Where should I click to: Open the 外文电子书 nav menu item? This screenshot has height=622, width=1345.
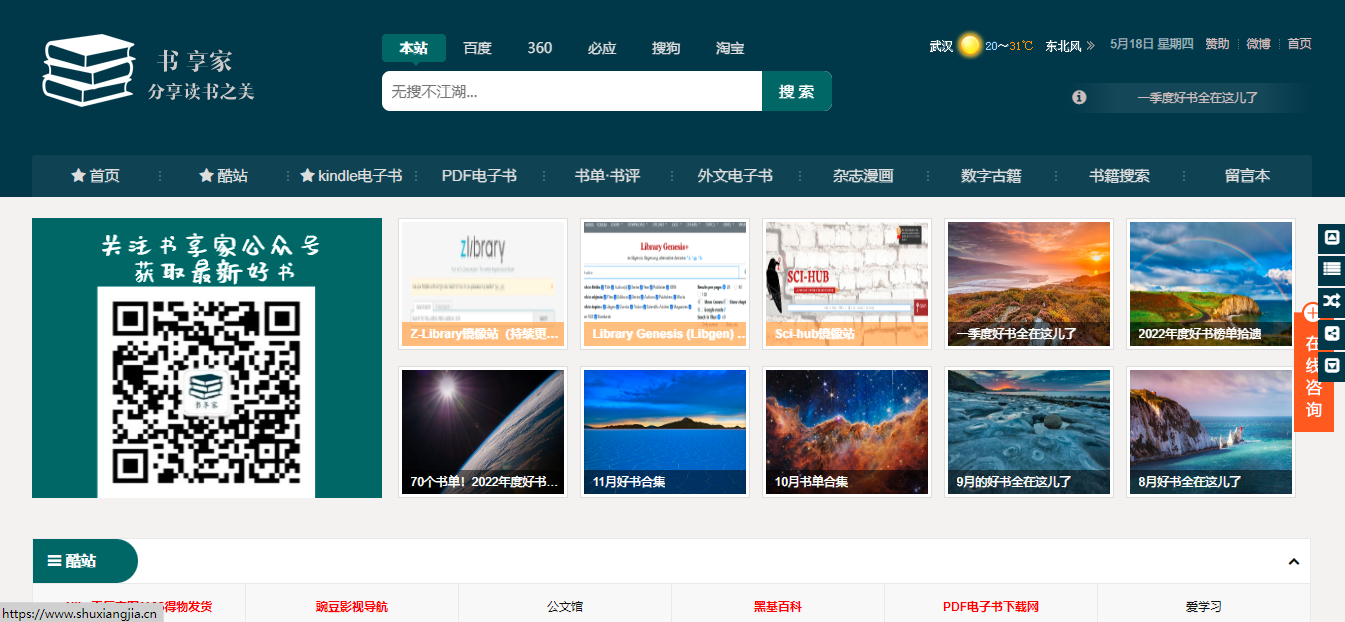[x=735, y=176]
